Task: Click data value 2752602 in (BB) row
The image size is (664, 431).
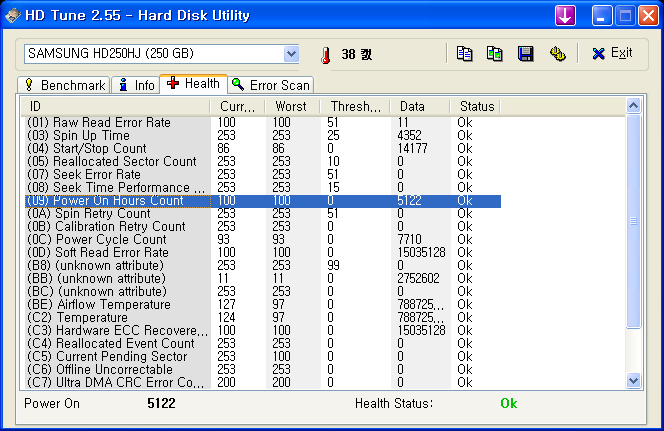Action: pos(418,279)
